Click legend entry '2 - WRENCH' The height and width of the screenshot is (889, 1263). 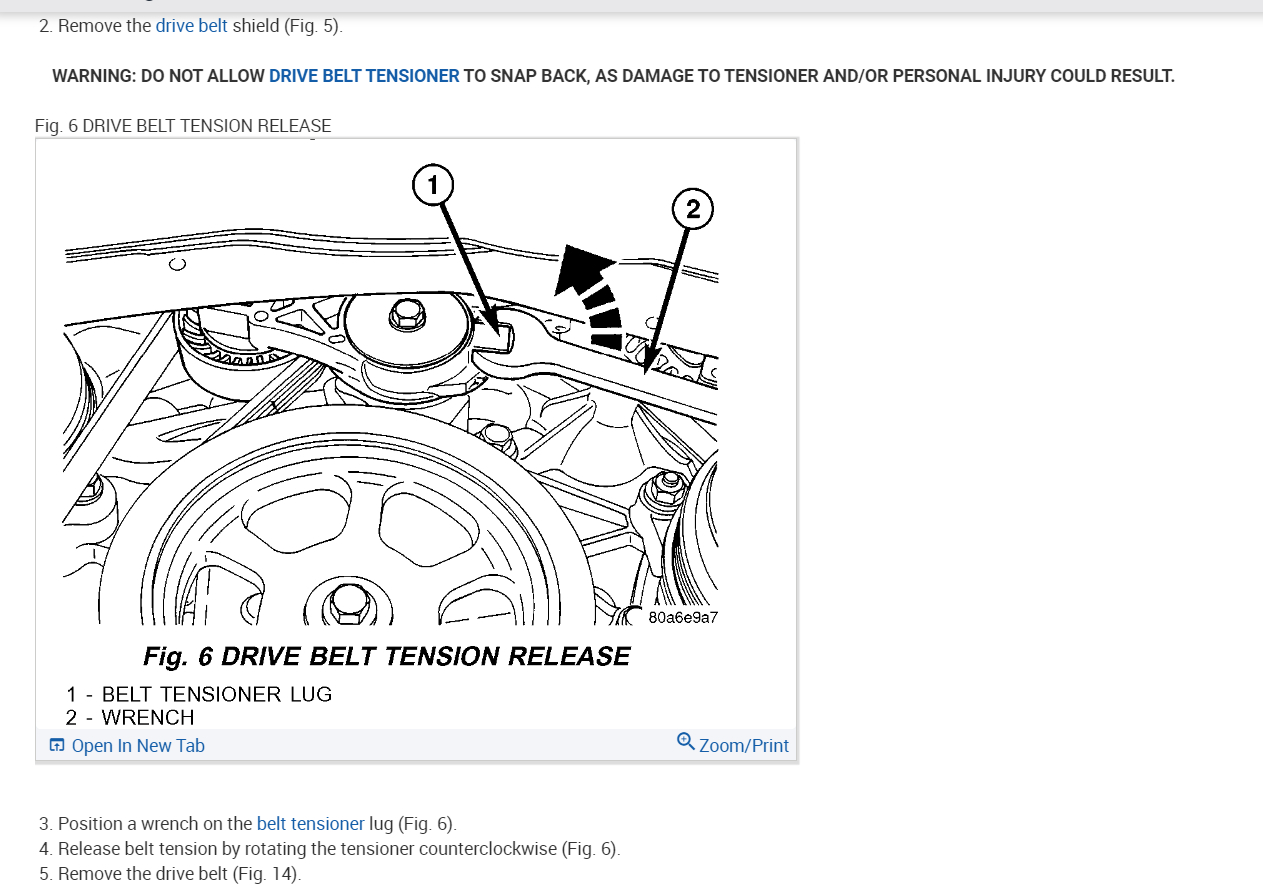pos(130,717)
